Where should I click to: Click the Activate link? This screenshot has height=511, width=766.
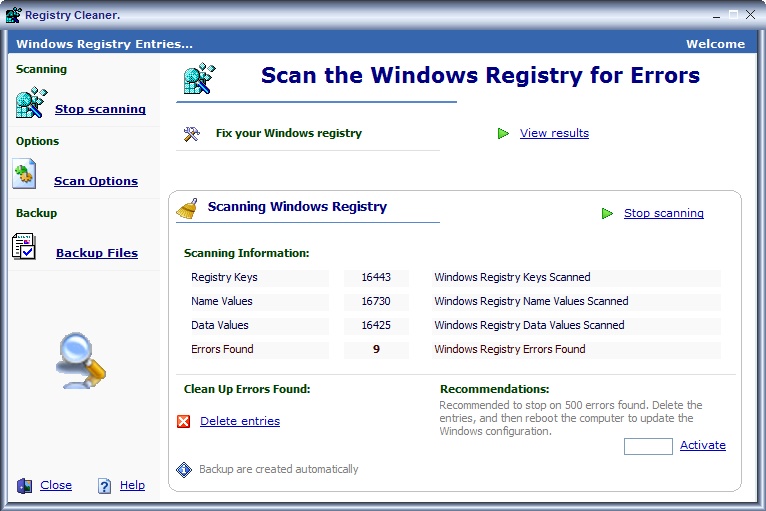[702, 445]
